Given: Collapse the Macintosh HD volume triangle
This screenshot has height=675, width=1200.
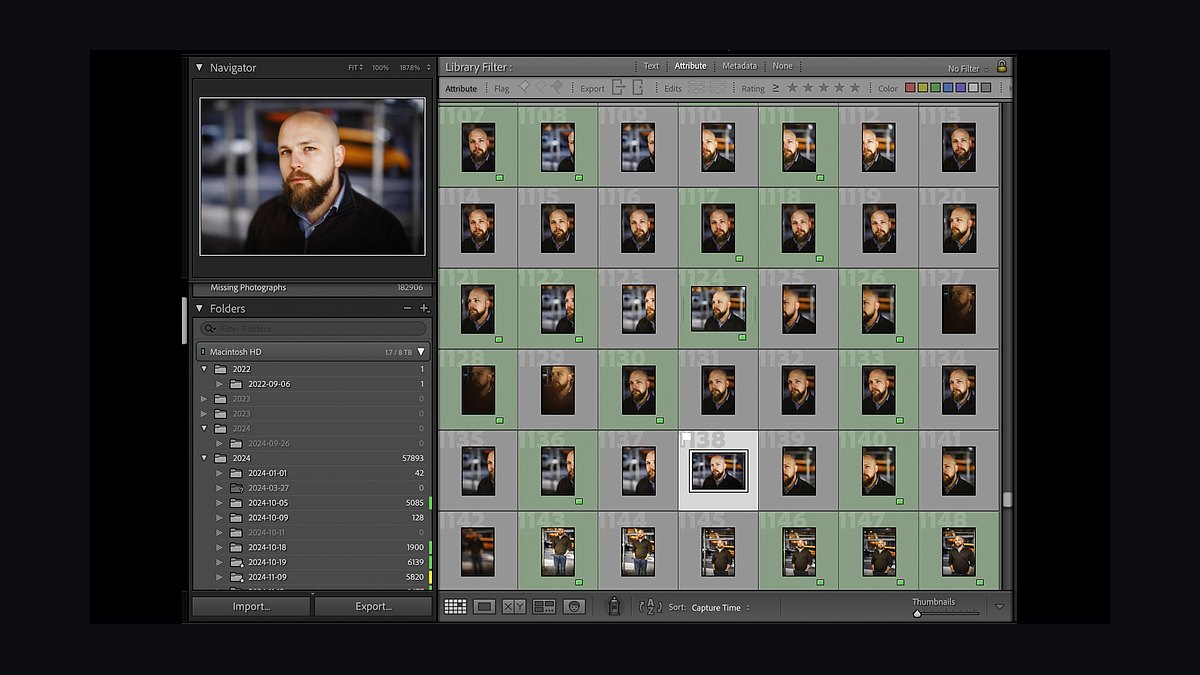Looking at the screenshot, I should click(x=422, y=352).
